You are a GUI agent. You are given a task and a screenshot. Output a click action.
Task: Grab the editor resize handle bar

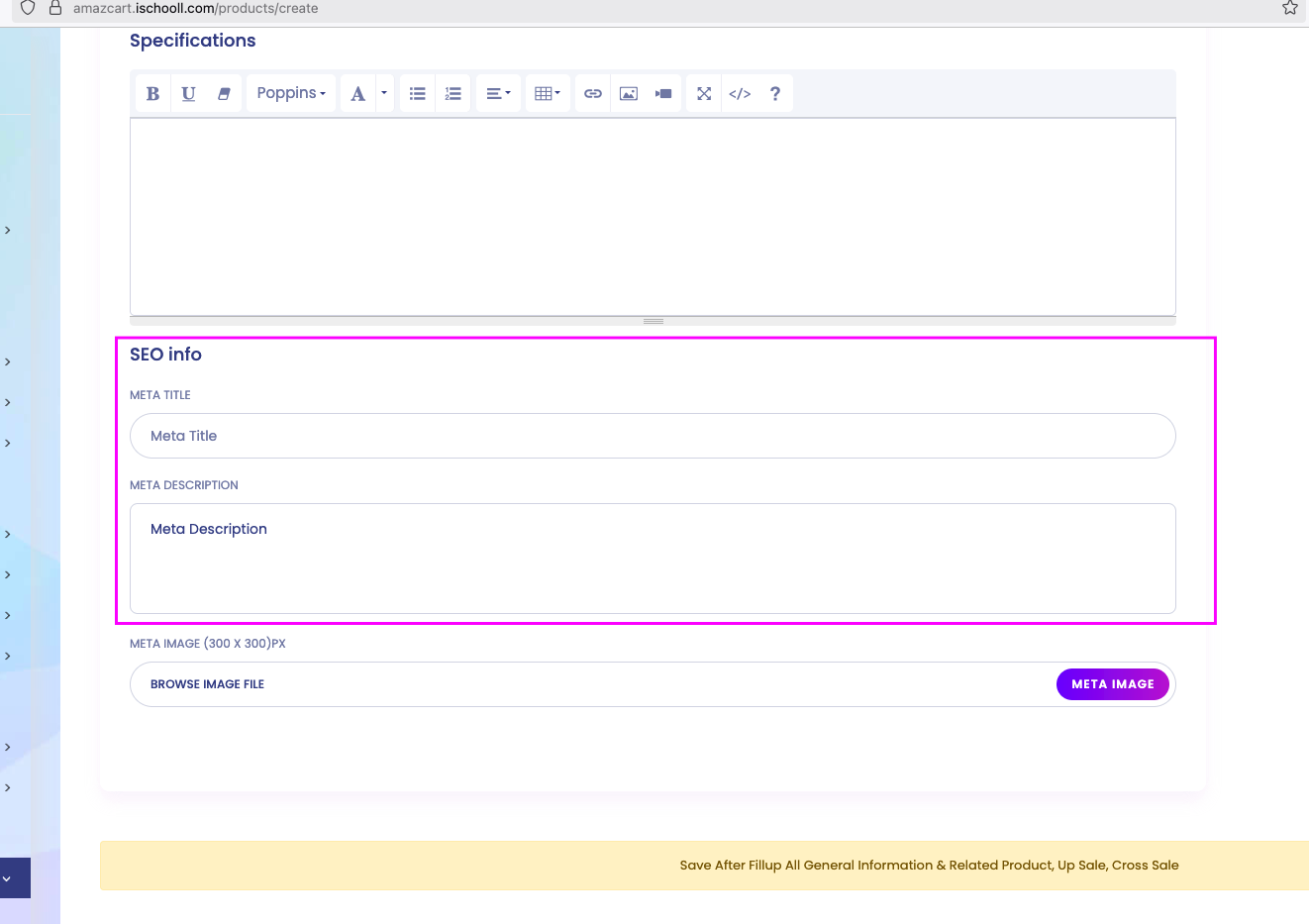653,321
